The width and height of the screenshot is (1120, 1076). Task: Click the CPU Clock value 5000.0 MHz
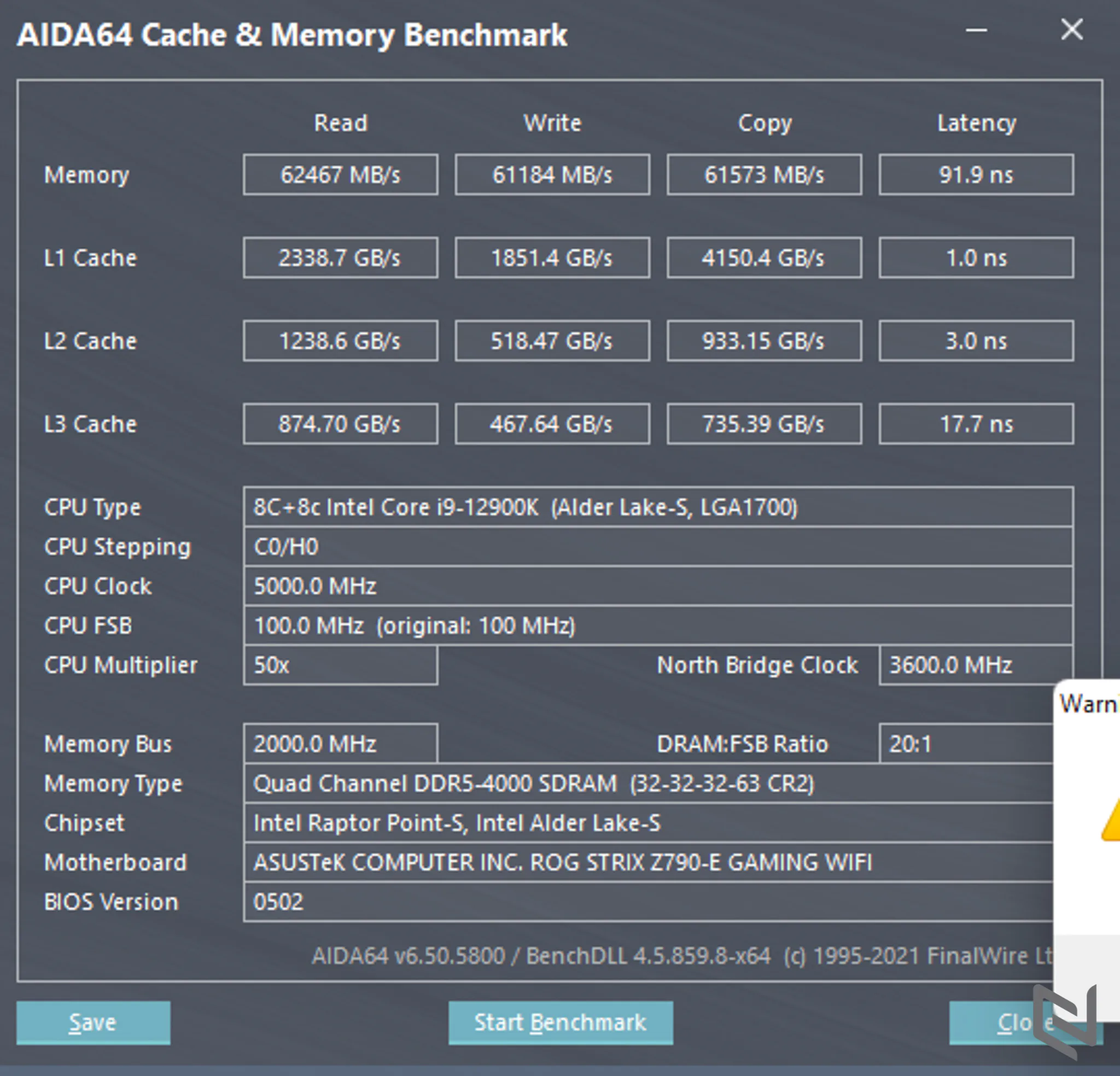tap(658, 586)
